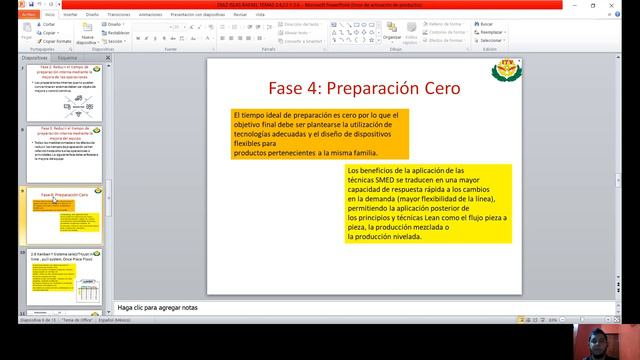Image resolution: width=640 pixels, height=360 pixels.
Task: Open the Seleccionar dropdown
Action: coord(490,40)
